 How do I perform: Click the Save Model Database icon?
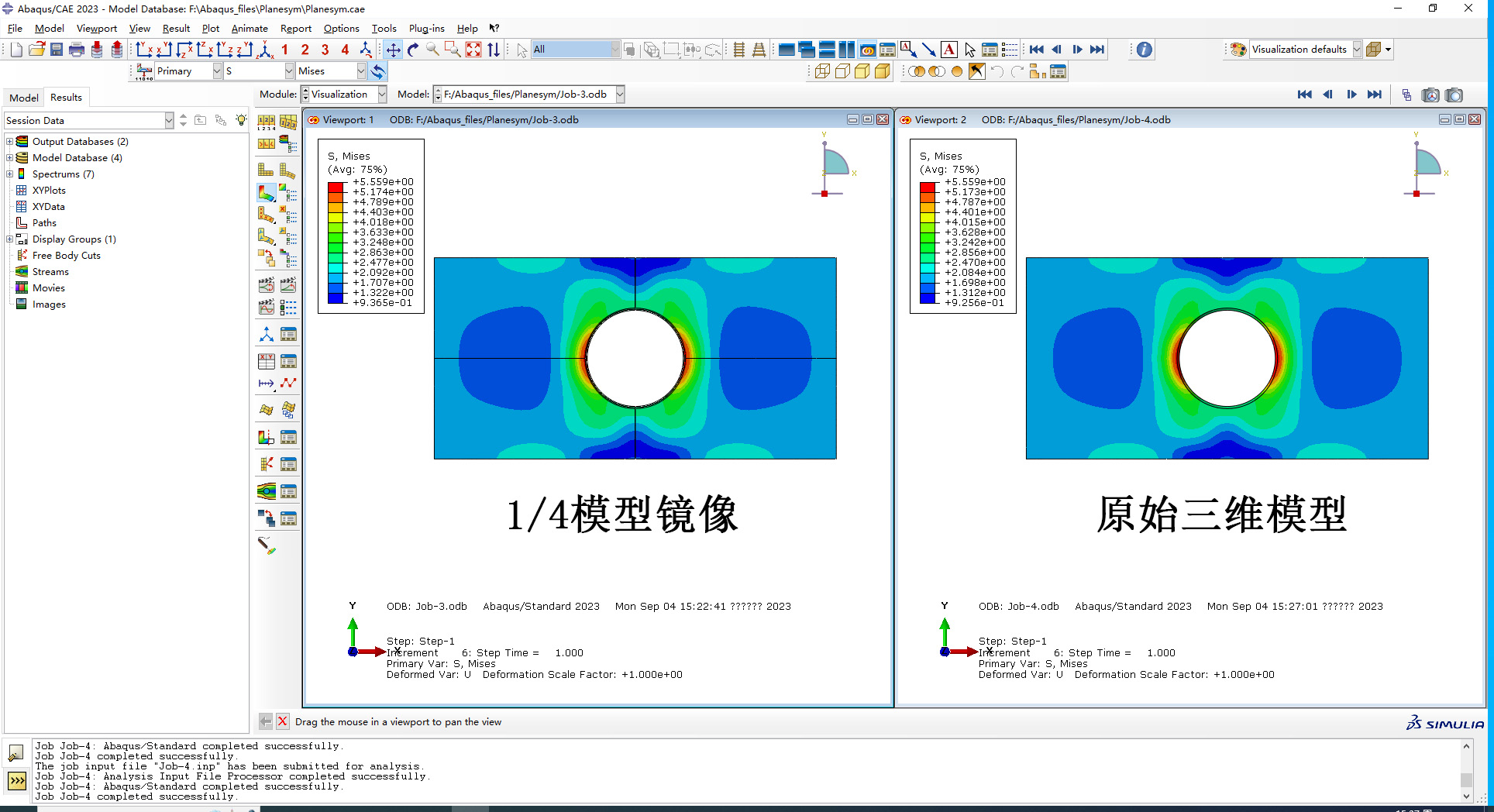(57, 50)
